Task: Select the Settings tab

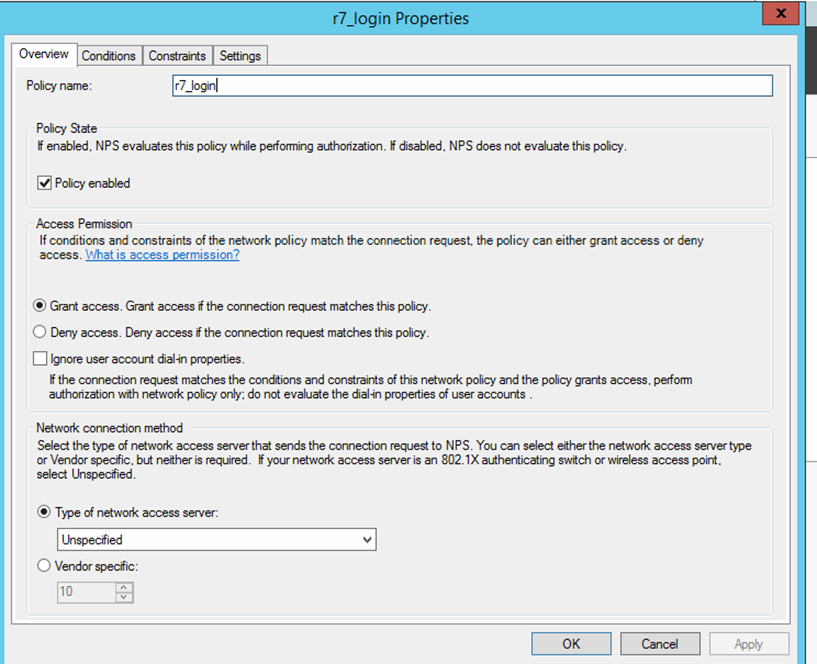Action: tap(240, 56)
